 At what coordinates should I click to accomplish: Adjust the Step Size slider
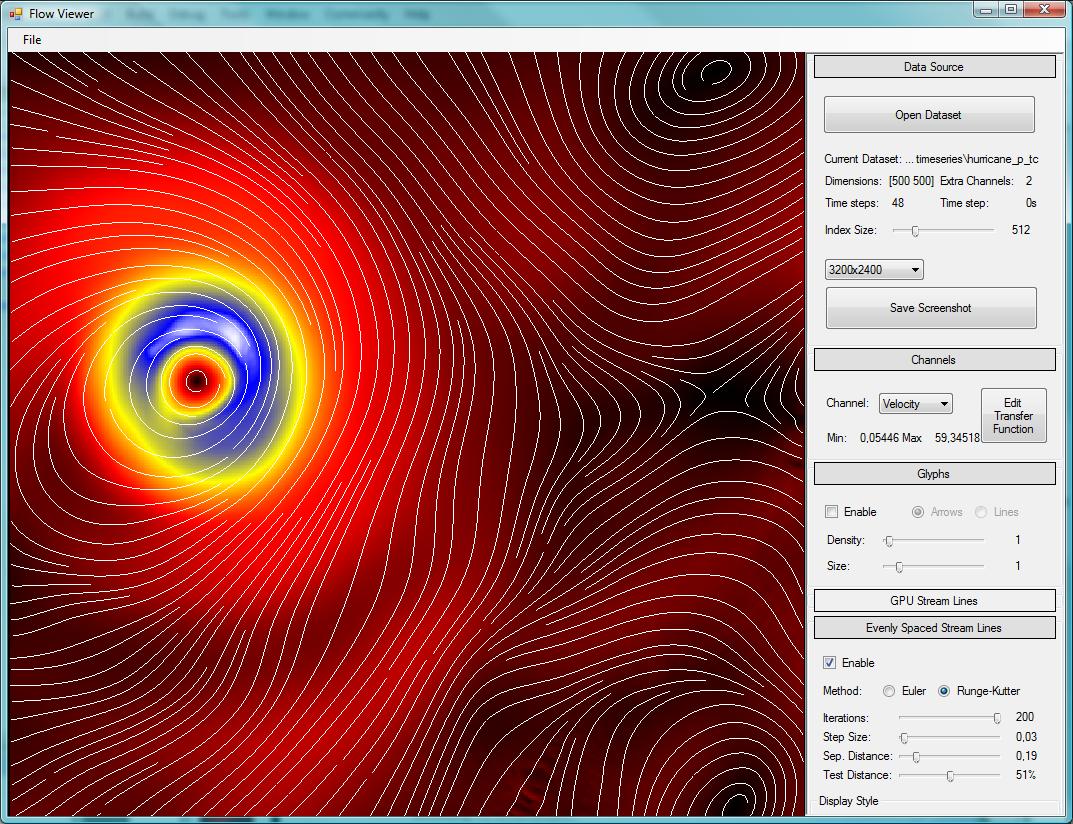click(x=902, y=737)
